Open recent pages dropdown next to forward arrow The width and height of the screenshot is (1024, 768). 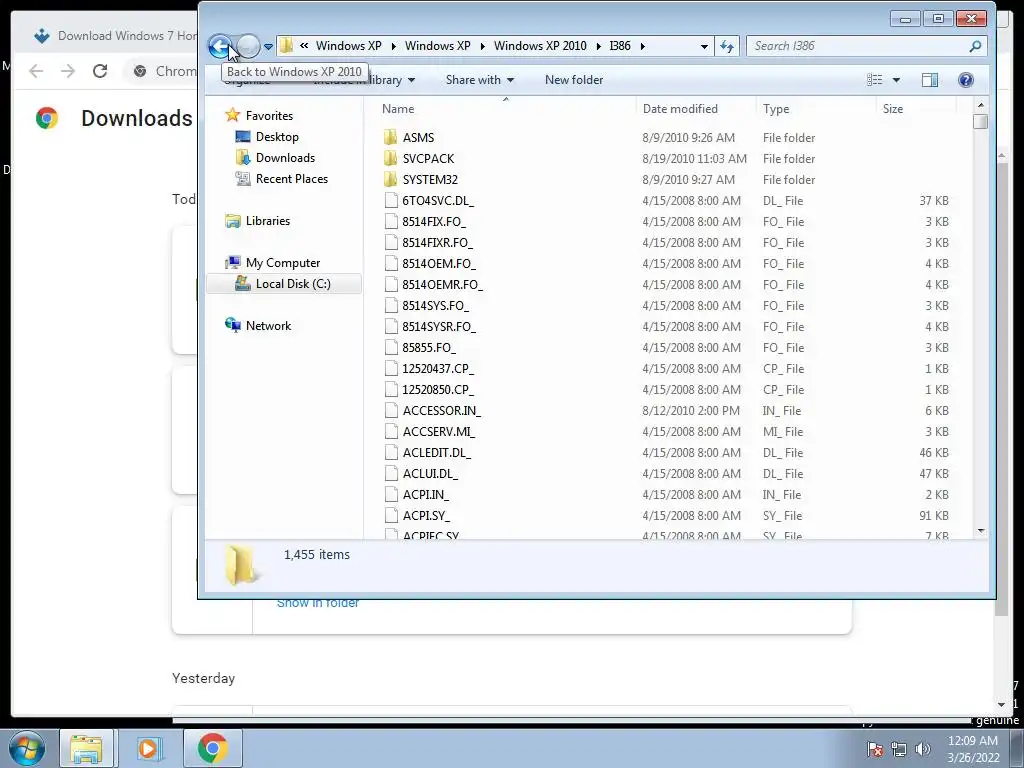pos(268,46)
